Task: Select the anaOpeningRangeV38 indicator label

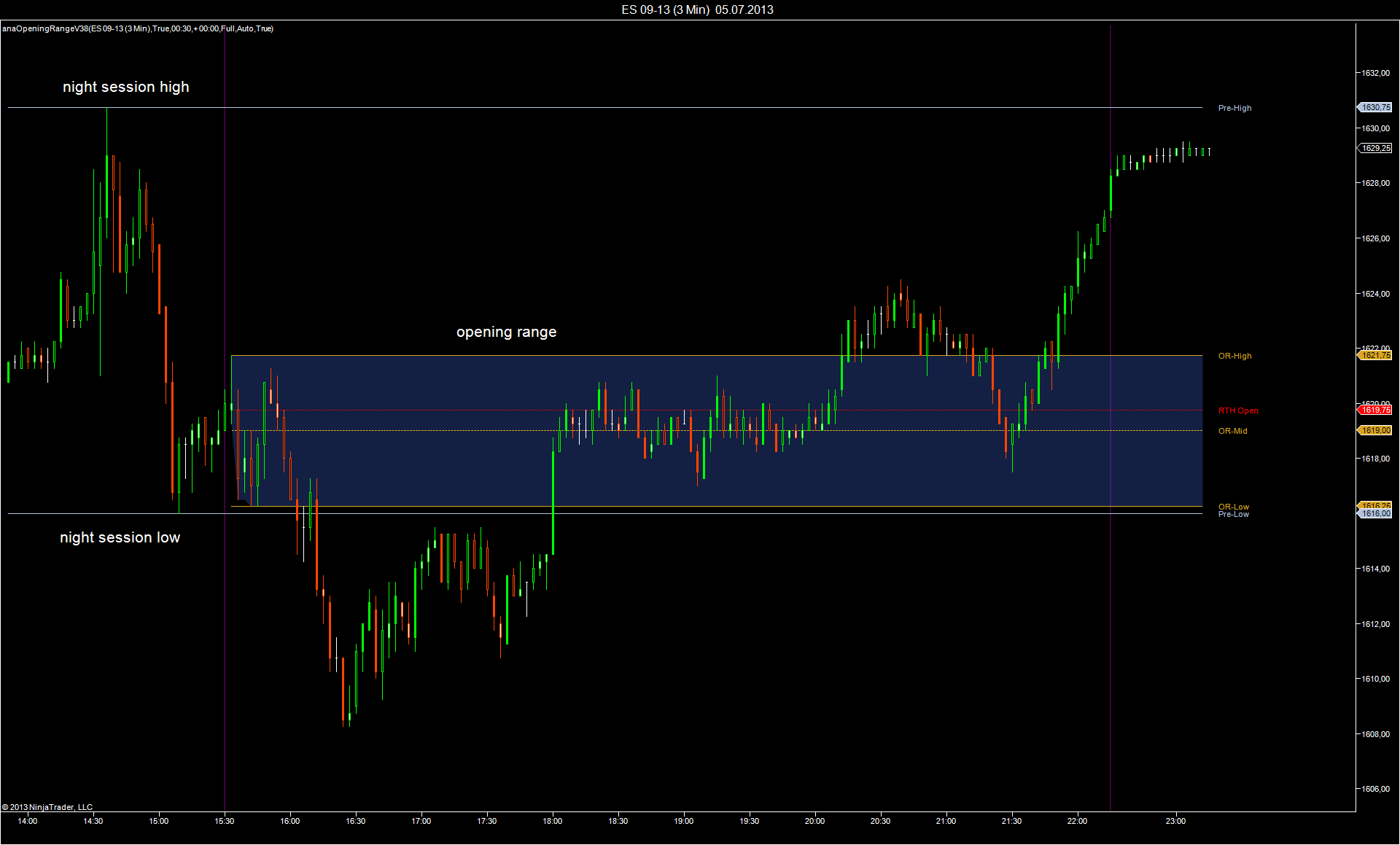Action: tap(138, 28)
